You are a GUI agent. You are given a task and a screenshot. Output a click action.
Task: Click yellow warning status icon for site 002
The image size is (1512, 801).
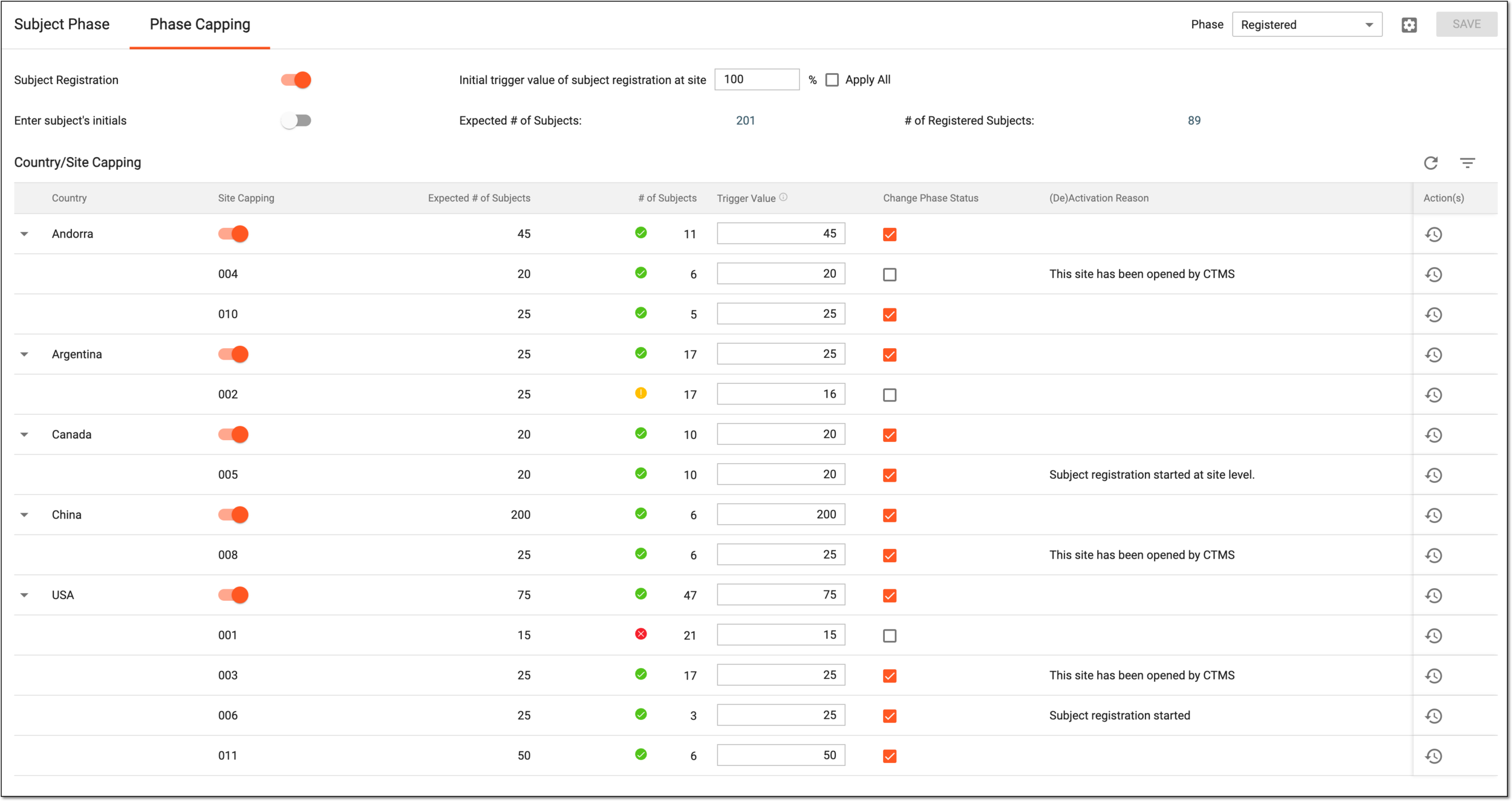[x=641, y=393]
